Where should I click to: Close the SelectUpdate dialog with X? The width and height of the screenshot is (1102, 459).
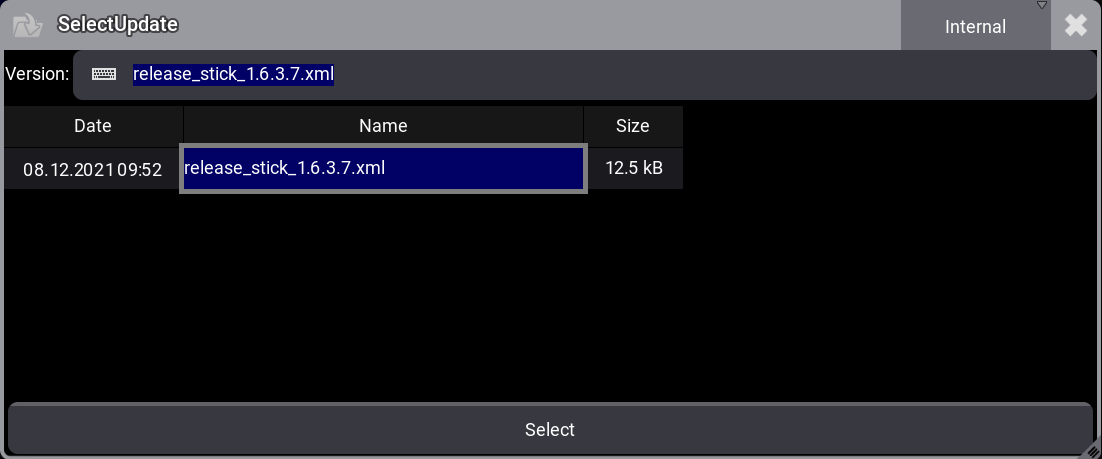coord(1076,26)
